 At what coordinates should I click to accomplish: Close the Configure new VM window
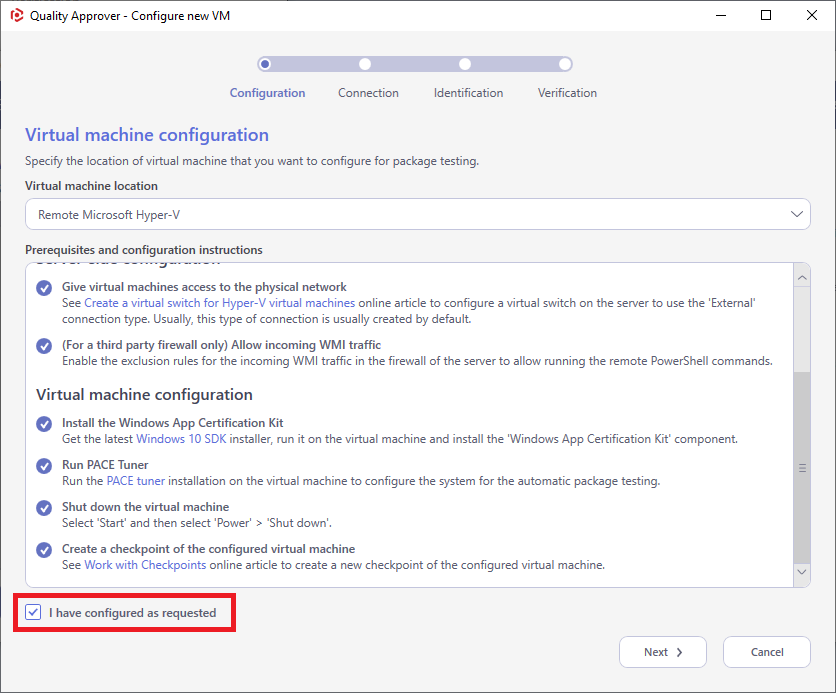[811, 15]
